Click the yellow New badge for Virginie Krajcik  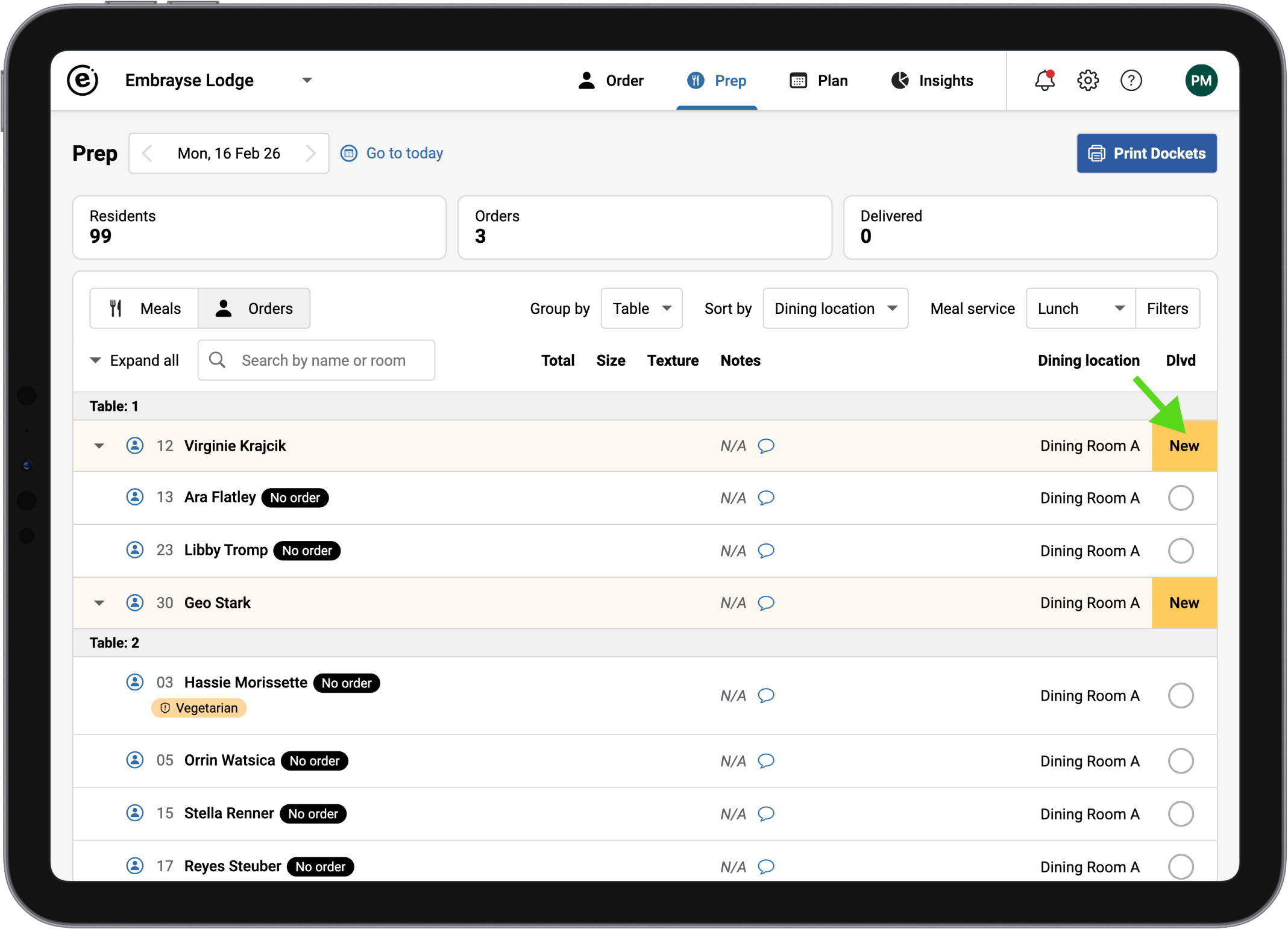coord(1184,446)
